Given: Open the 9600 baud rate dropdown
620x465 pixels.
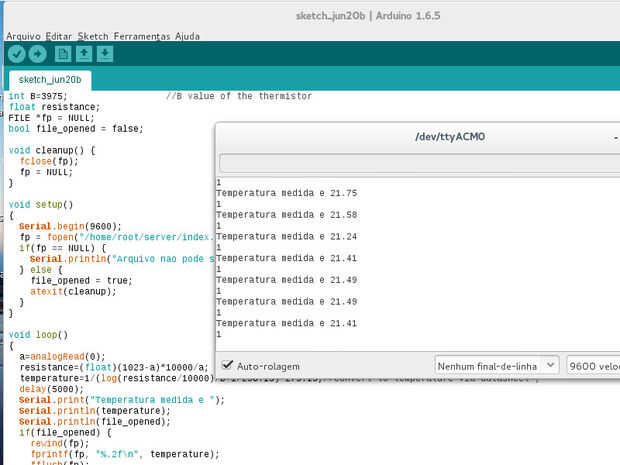Looking at the screenshot, I should tap(593, 366).
